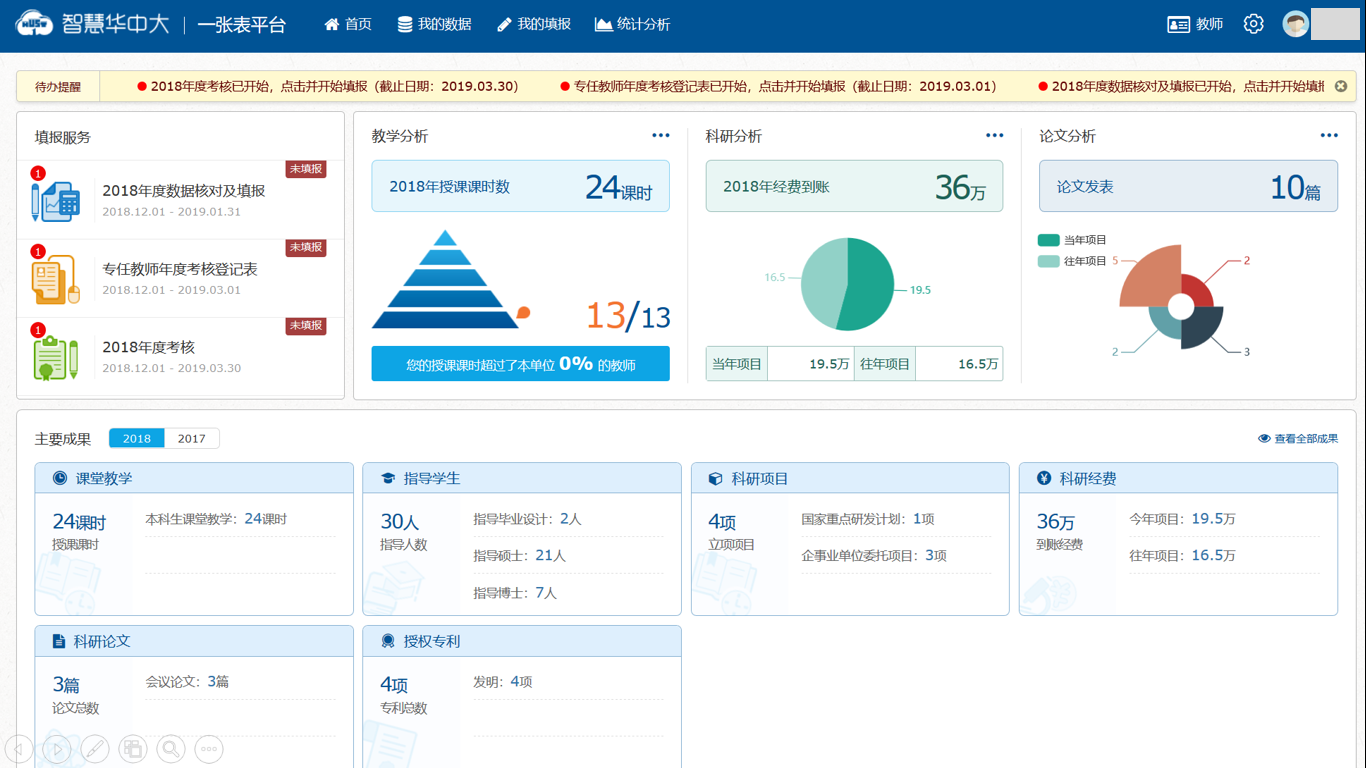This screenshot has width=1366, height=768.
Task: Click the 2018年度考核已开始 reminder link
Action: (334, 87)
